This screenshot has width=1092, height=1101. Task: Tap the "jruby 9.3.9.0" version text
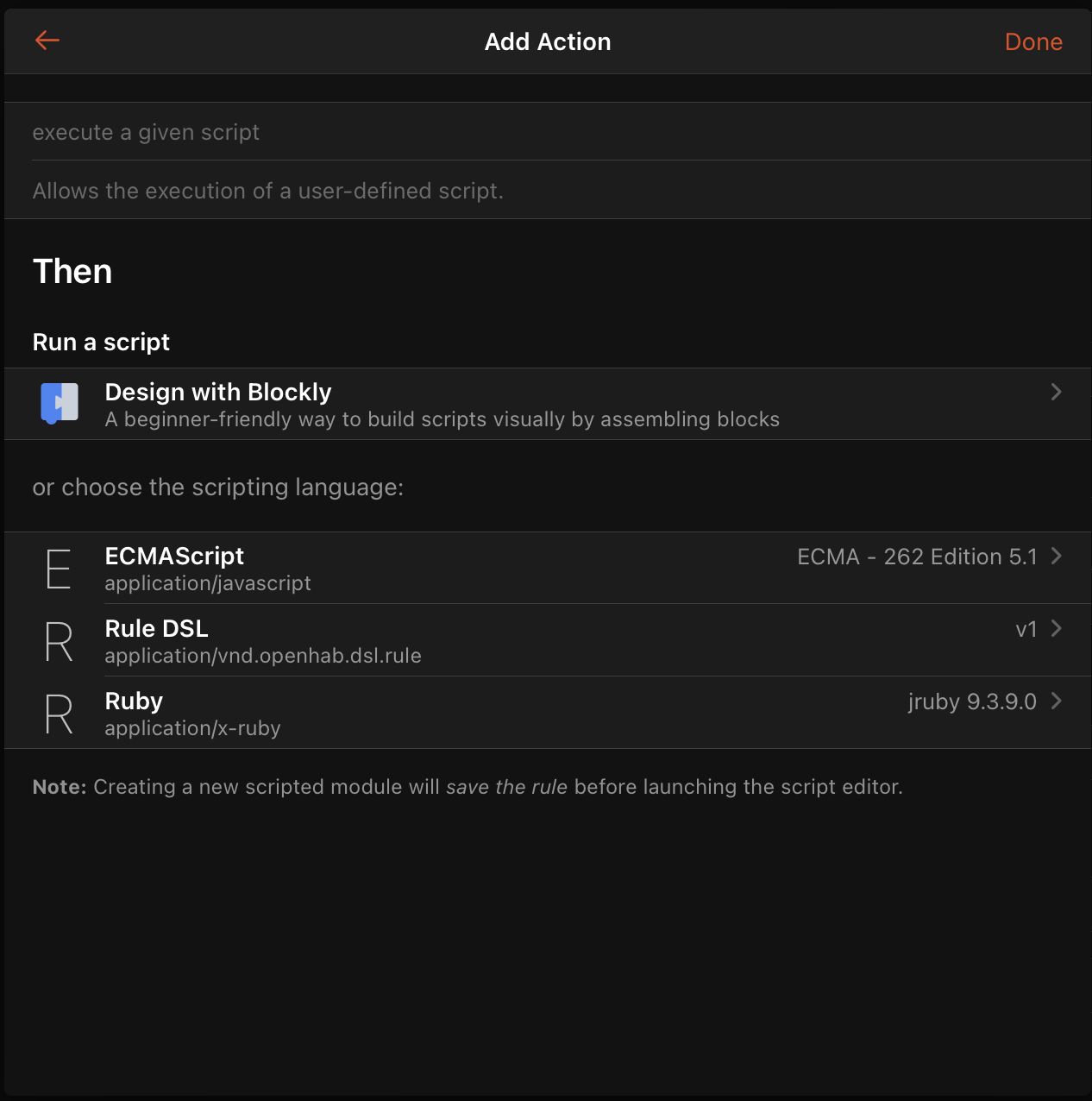pyautogui.click(x=972, y=701)
